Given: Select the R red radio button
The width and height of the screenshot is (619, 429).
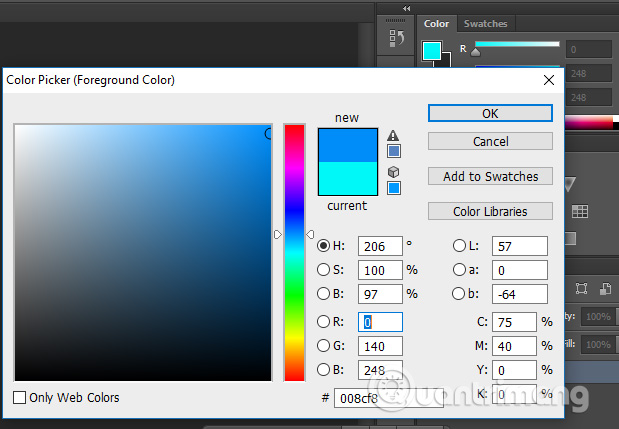Looking at the screenshot, I should [x=323, y=322].
